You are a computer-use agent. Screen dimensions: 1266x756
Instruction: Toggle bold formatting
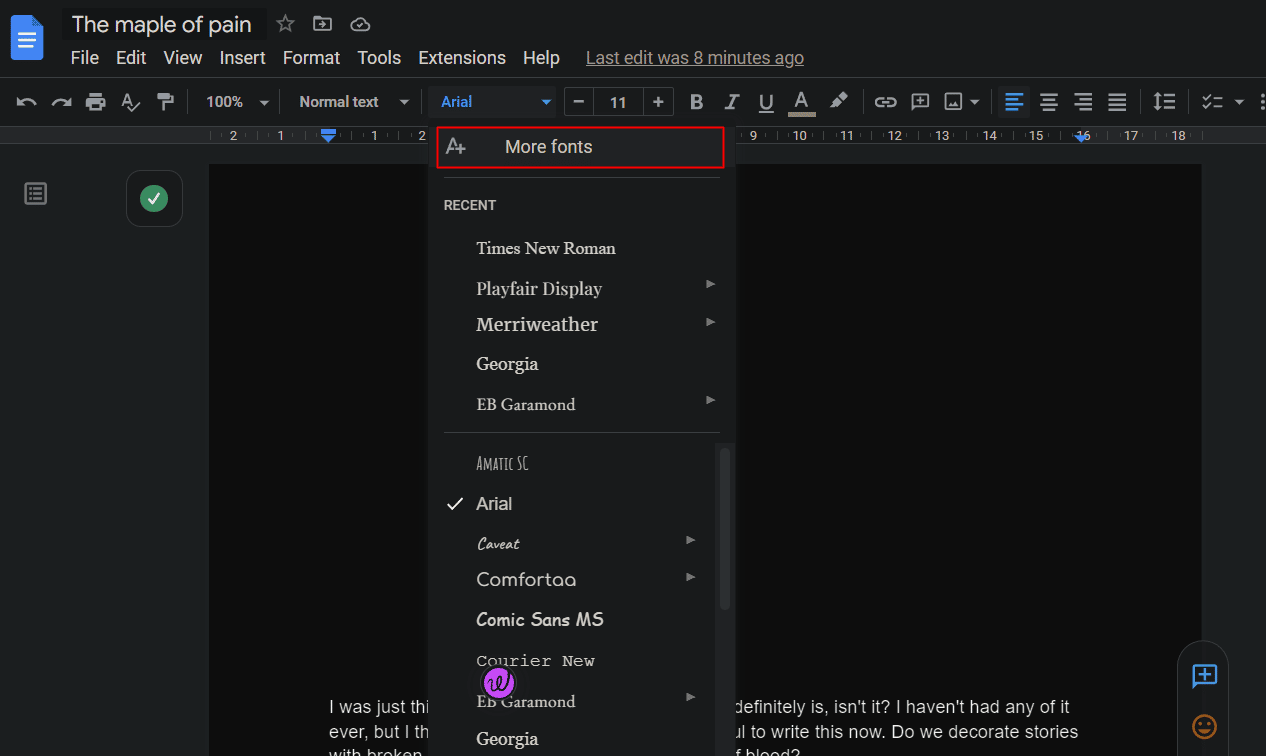tap(697, 102)
